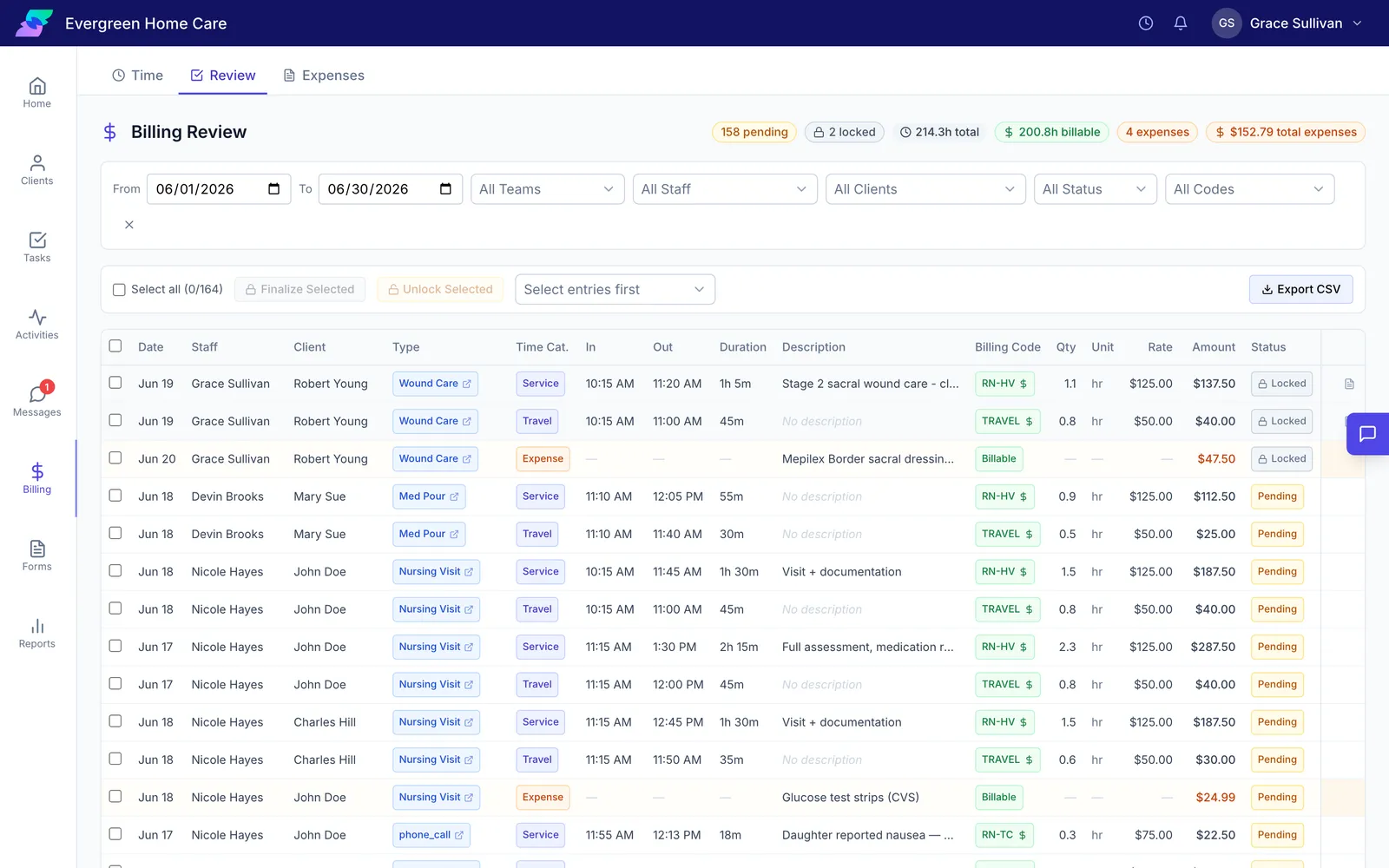This screenshot has height=868, width=1389.
Task: Expand the All Staff dropdown
Action: (724, 189)
